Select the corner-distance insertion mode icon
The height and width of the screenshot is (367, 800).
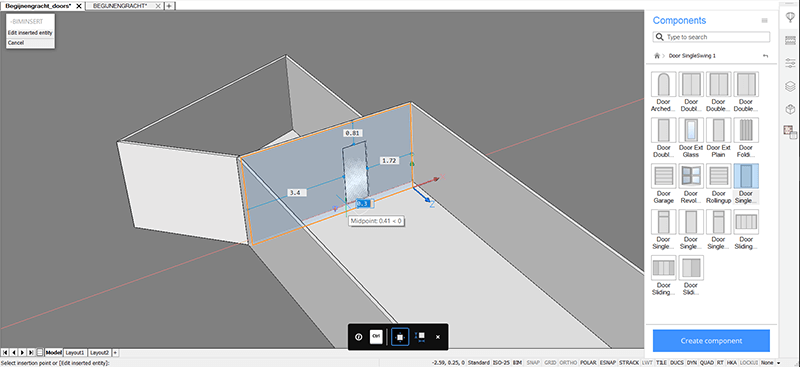point(420,336)
